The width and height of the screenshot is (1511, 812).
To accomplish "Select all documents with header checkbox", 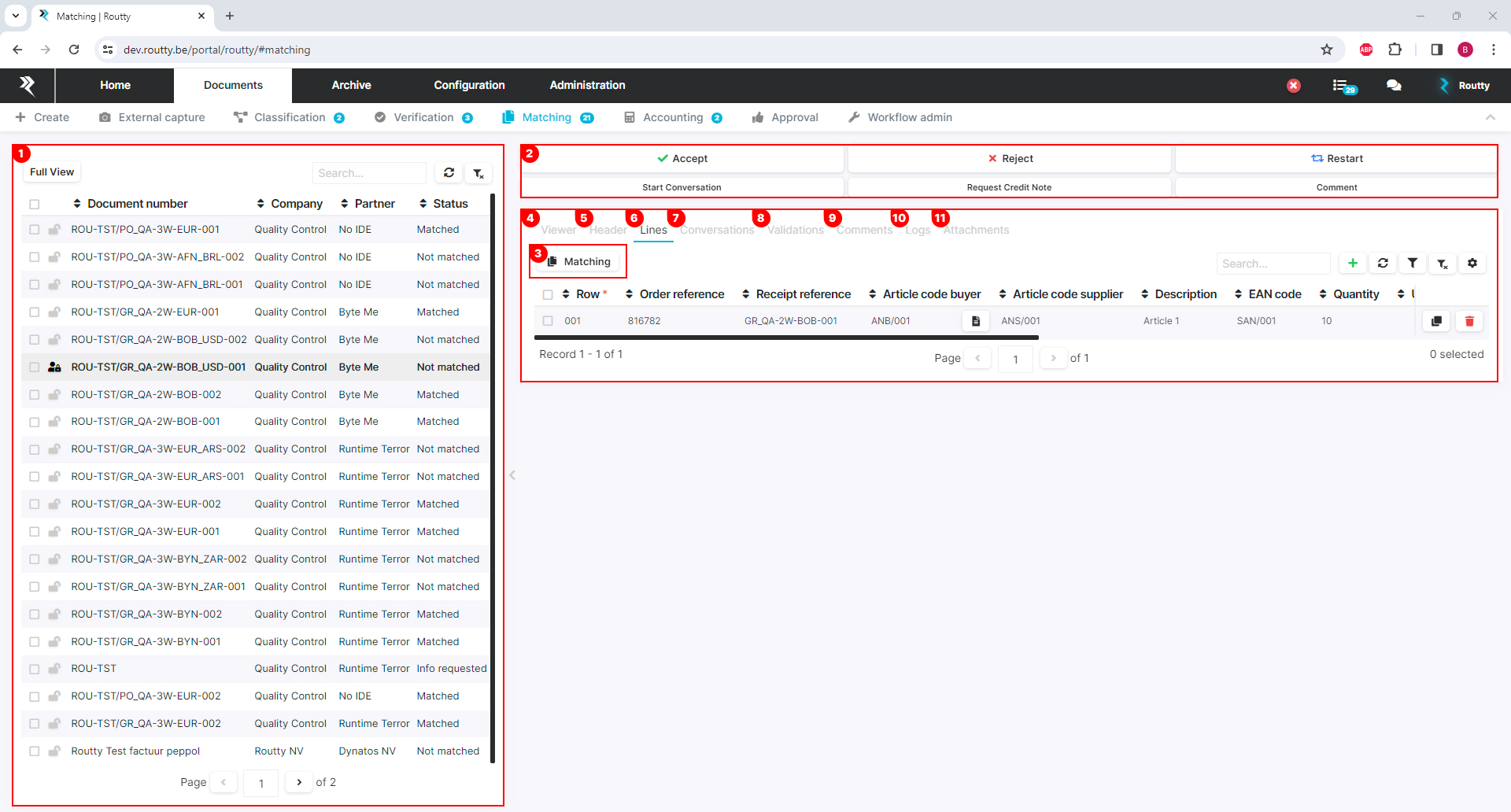I will (35, 205).
